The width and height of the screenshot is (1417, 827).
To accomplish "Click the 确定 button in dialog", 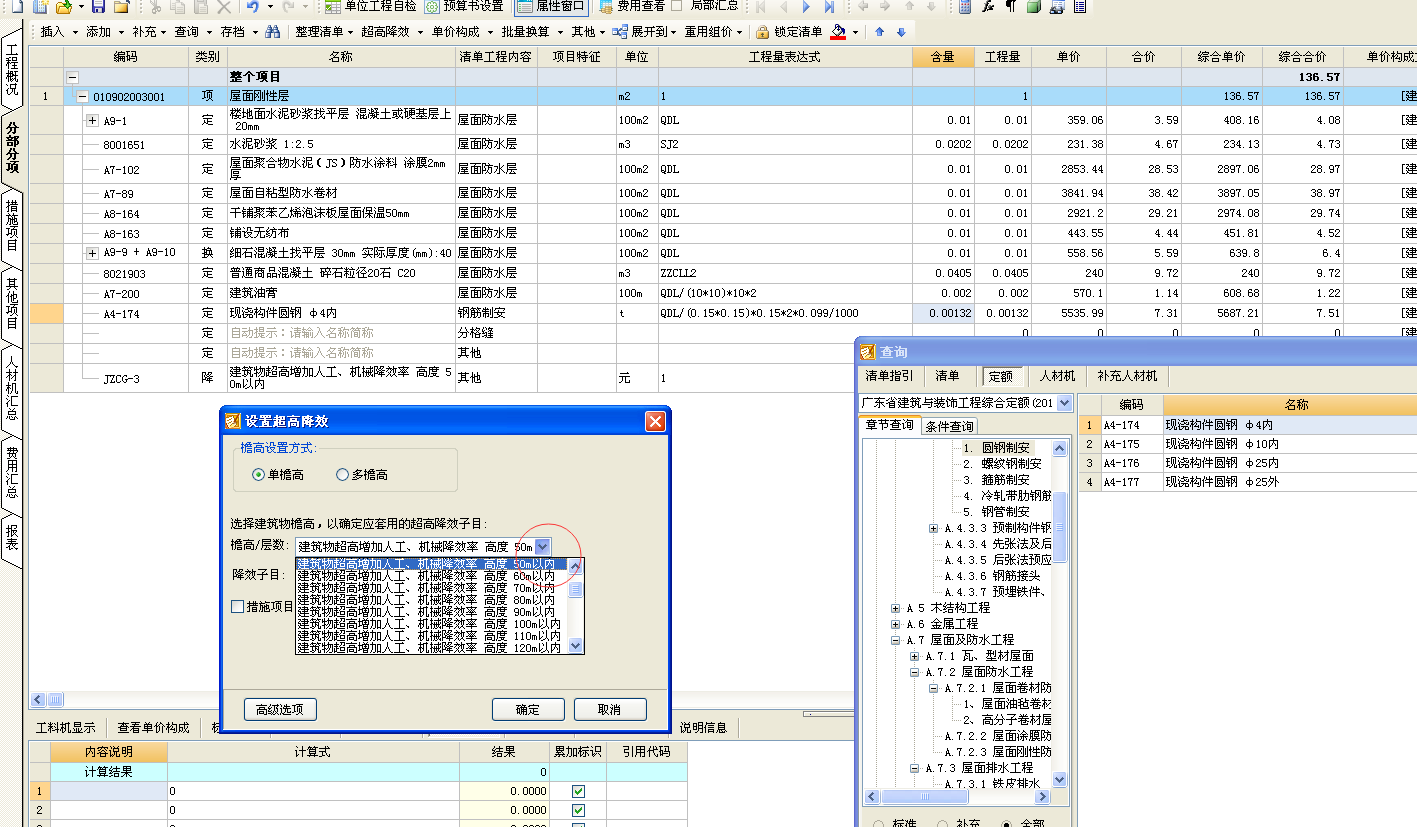I will tap(528, 710).
